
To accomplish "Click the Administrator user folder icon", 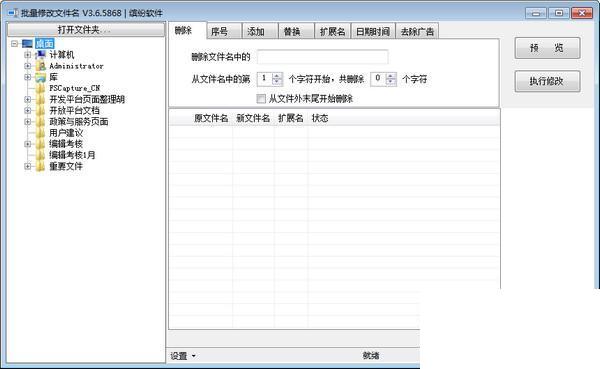I will coord(41,66).
